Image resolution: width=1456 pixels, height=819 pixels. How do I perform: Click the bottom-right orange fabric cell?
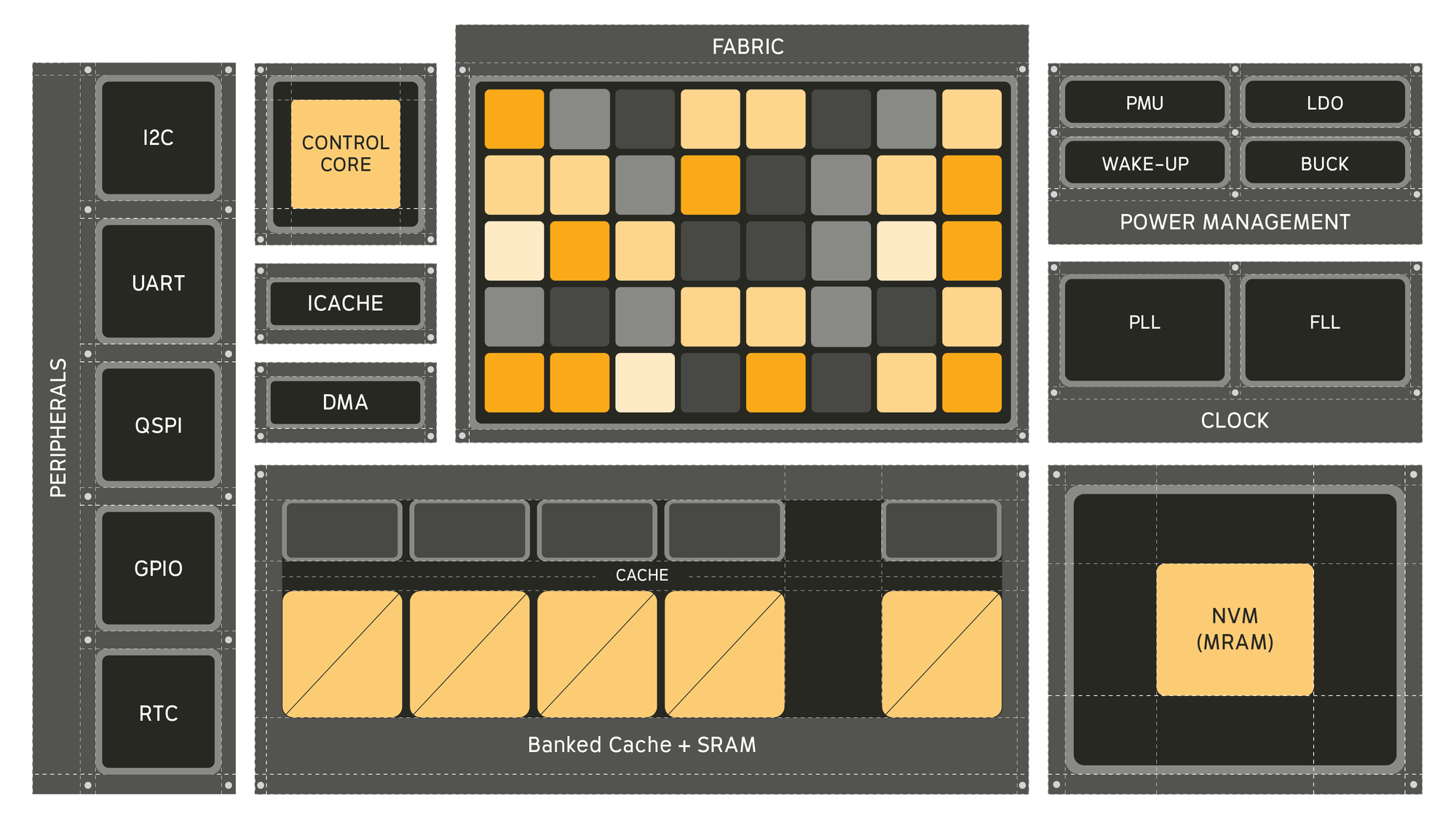pos(972,383)
